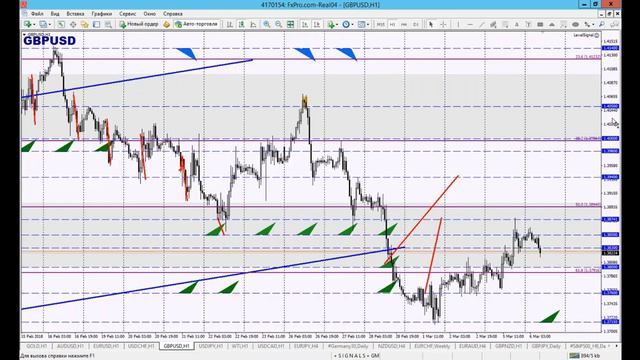Toggle the Navigator star-folder icon
Viewport: 640px width, 360px height.
pos(84,24)
